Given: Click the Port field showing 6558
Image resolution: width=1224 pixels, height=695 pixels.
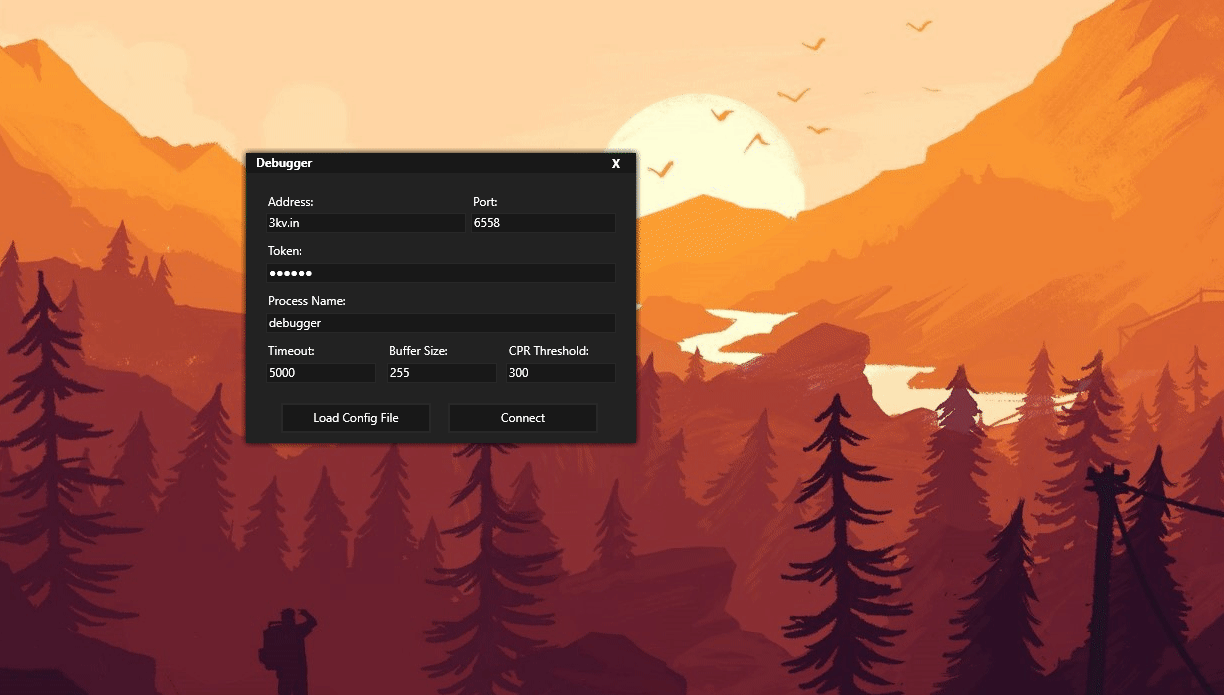Looking at the screenshot, I should tap(544, 223).
